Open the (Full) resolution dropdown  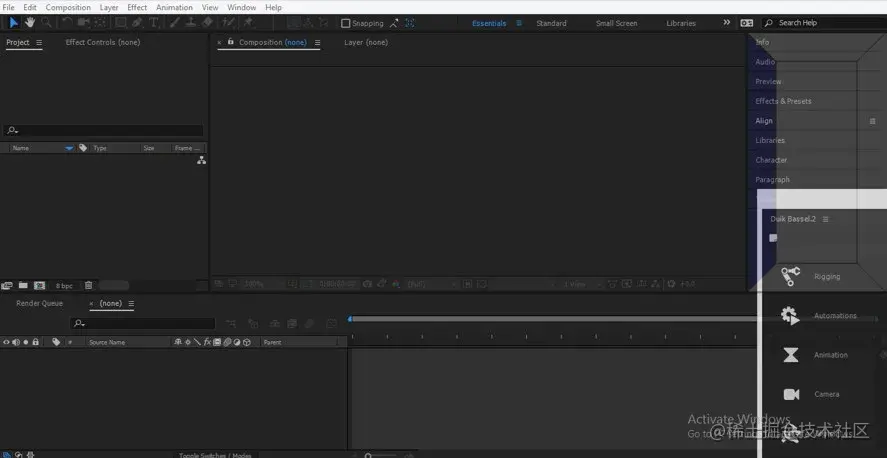pos(432,284)
